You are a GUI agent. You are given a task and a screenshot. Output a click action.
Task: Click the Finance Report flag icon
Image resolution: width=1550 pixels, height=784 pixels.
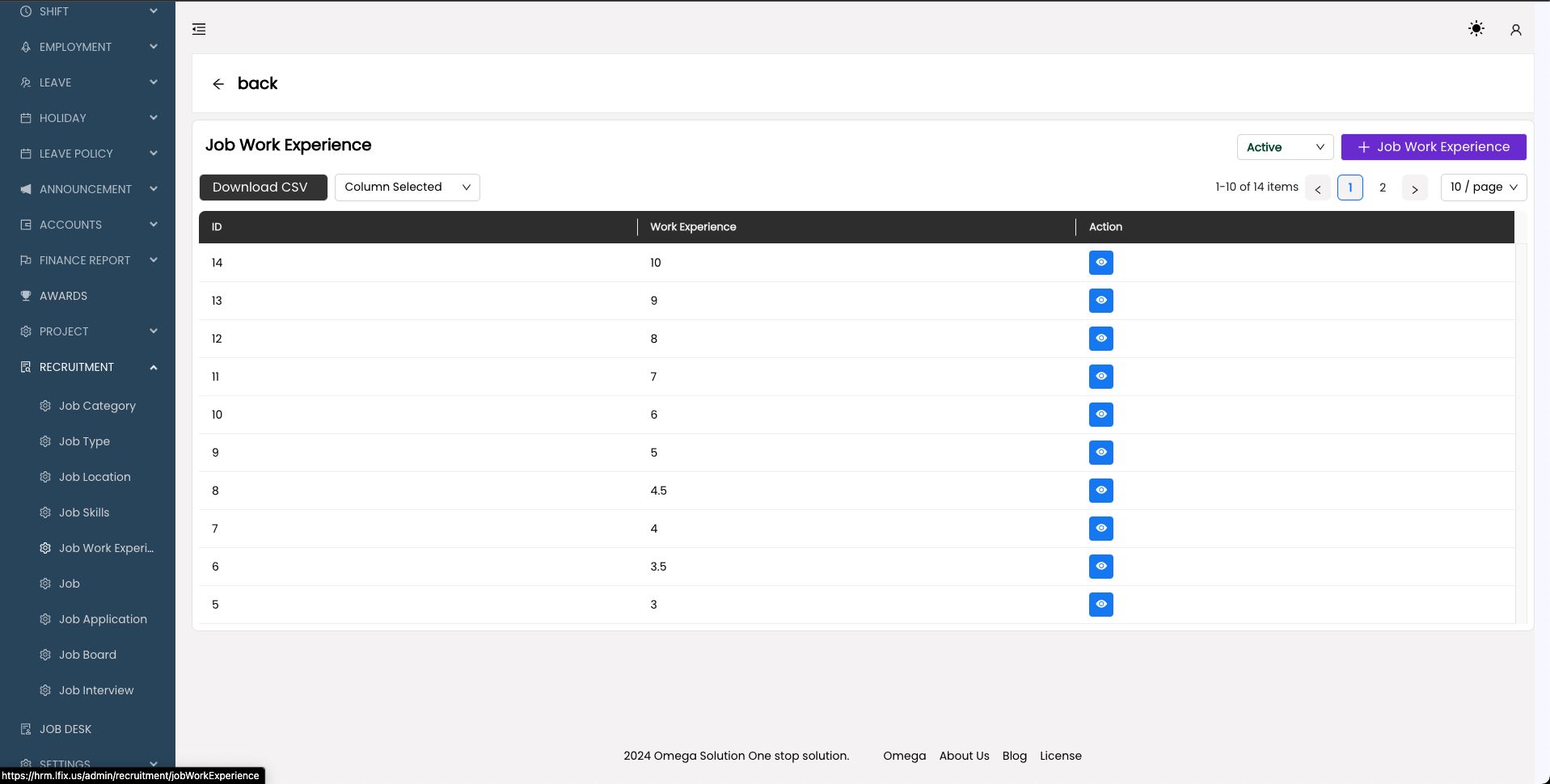coord(26,260)
